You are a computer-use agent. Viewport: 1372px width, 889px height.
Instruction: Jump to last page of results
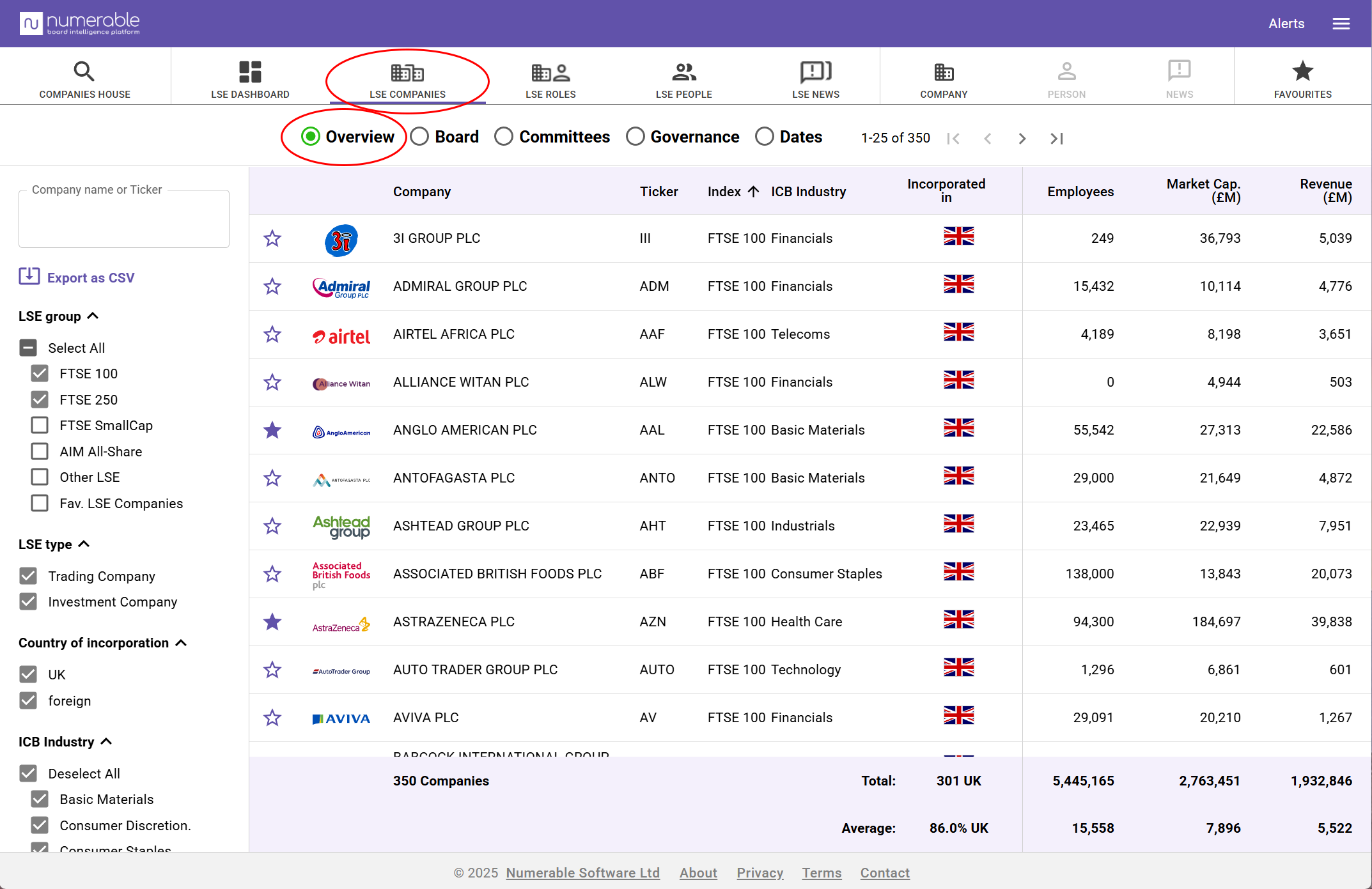coord(1056,138)
